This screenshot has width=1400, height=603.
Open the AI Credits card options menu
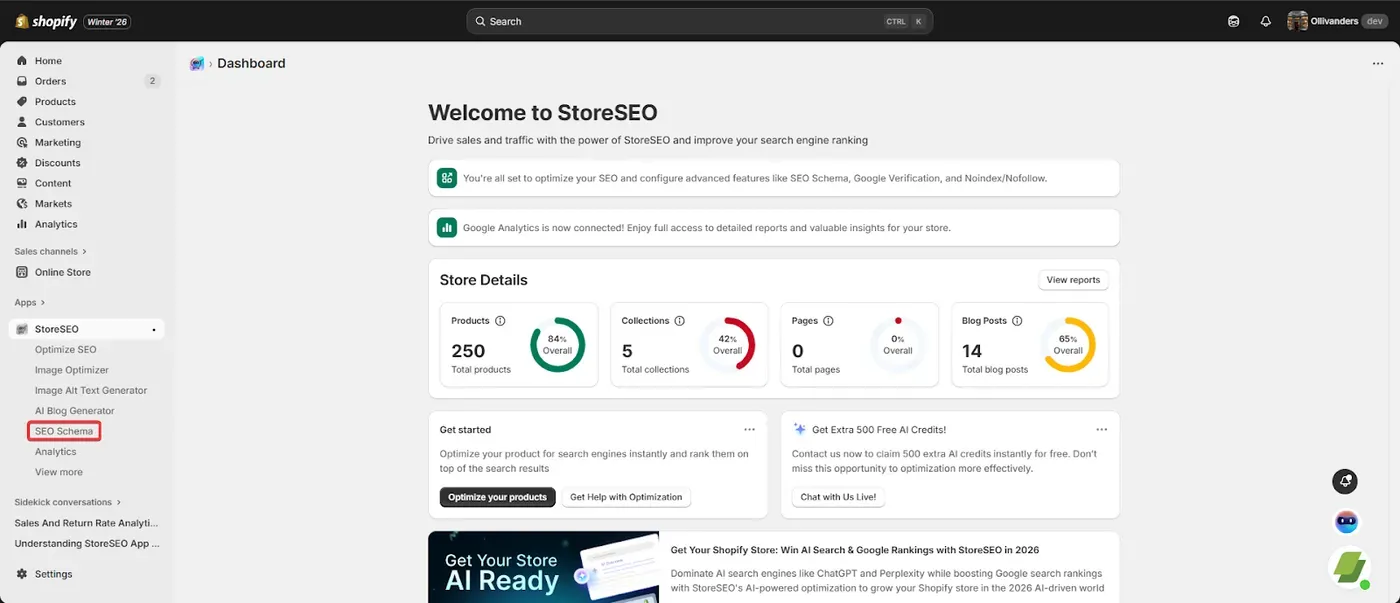pos(1101,429)
